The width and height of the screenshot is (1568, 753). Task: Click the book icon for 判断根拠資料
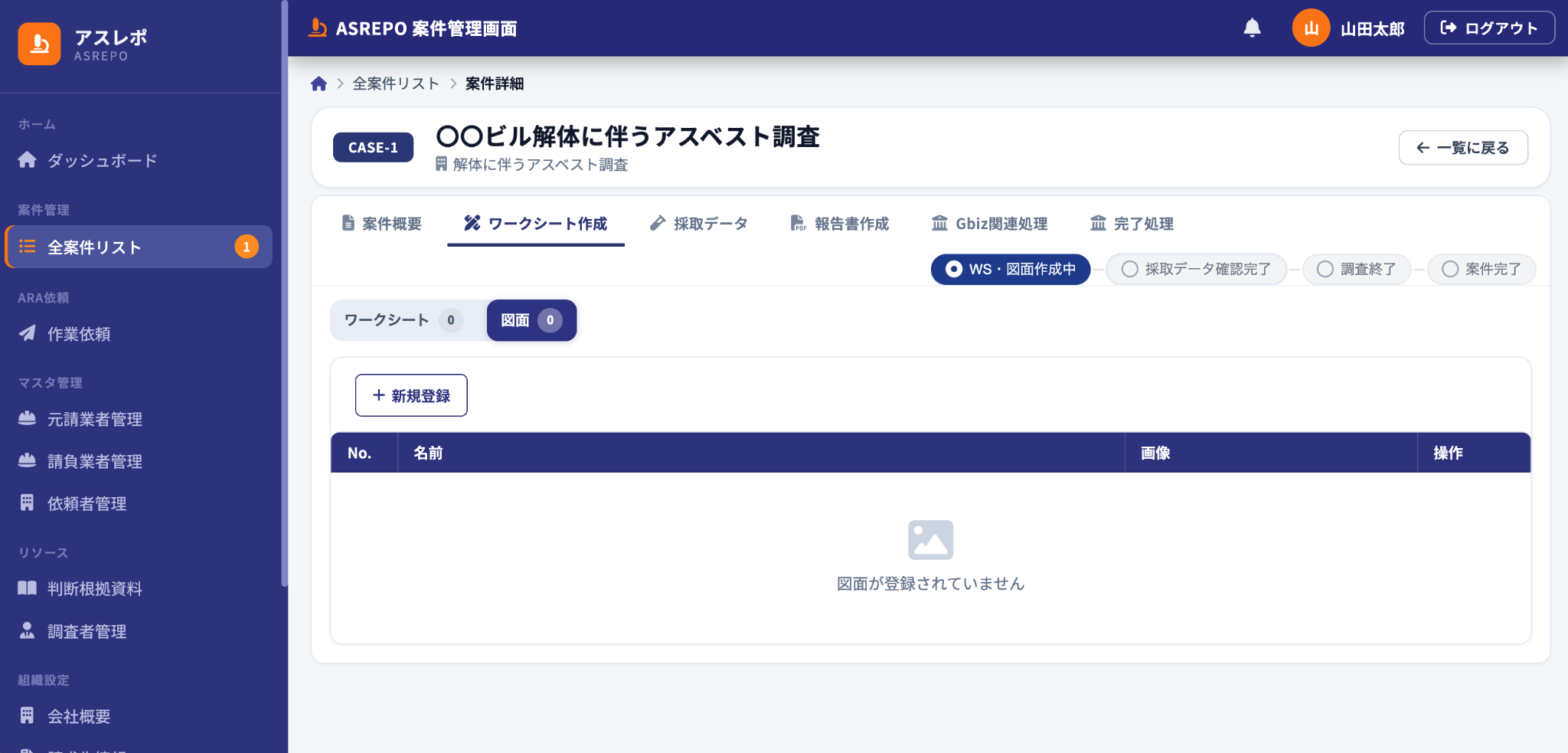click(27, 588)
